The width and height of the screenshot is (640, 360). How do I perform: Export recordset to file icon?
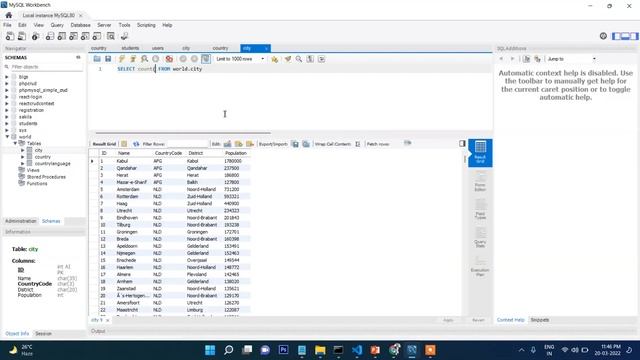pos(295,144)
